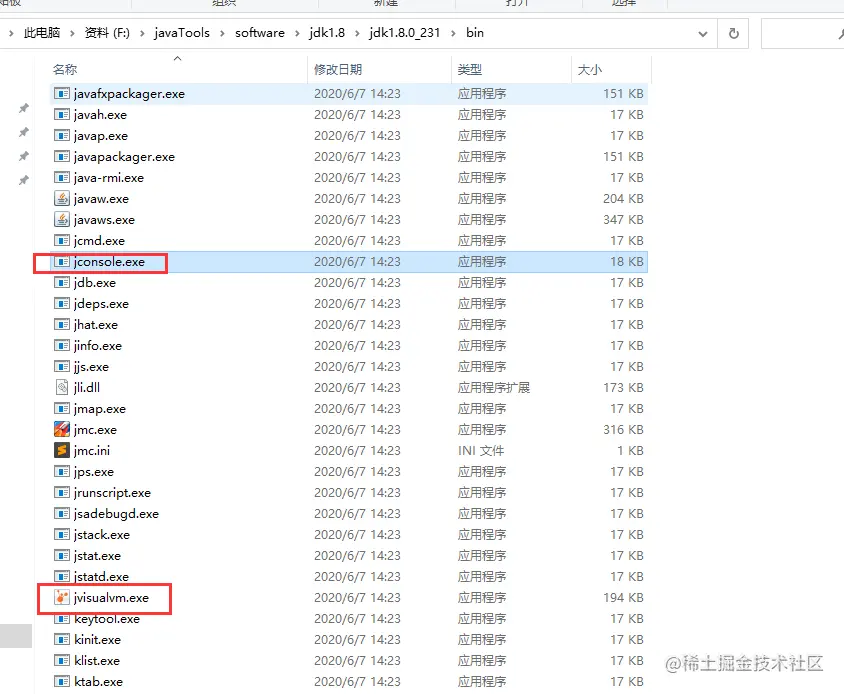Expand the chevron after 此电脑 breadcrumb

tap(72, 33)
